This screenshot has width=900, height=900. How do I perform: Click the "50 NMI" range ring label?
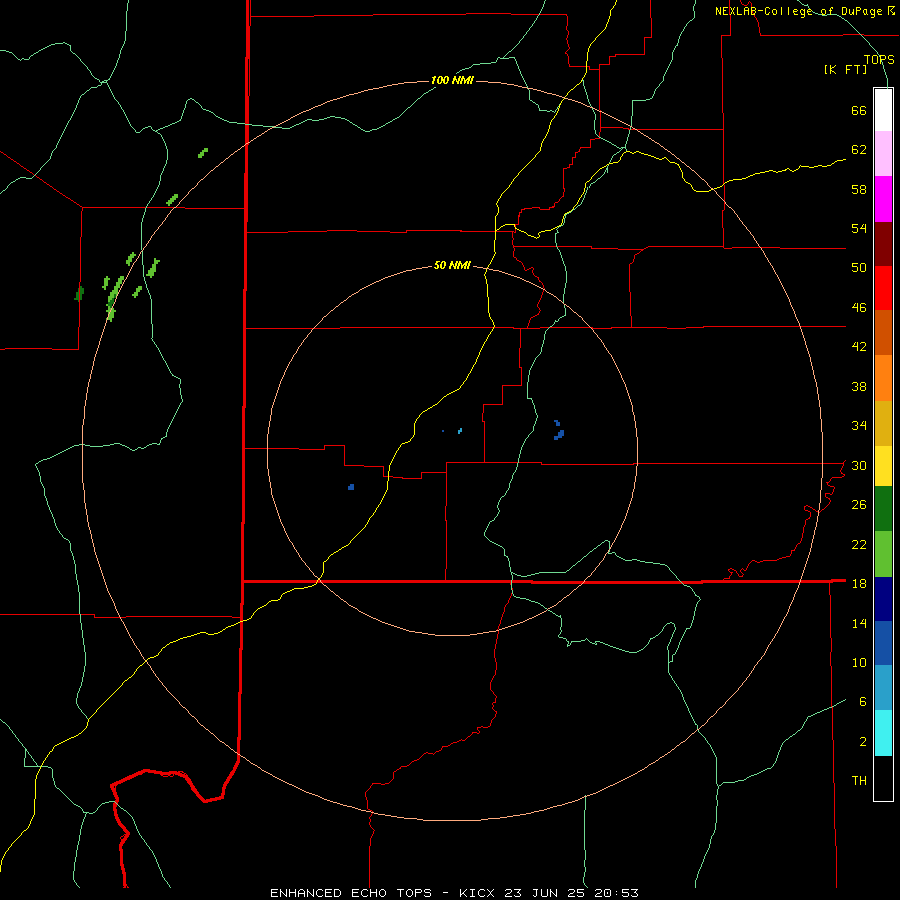pyautogui.click(x=452, y=265)
